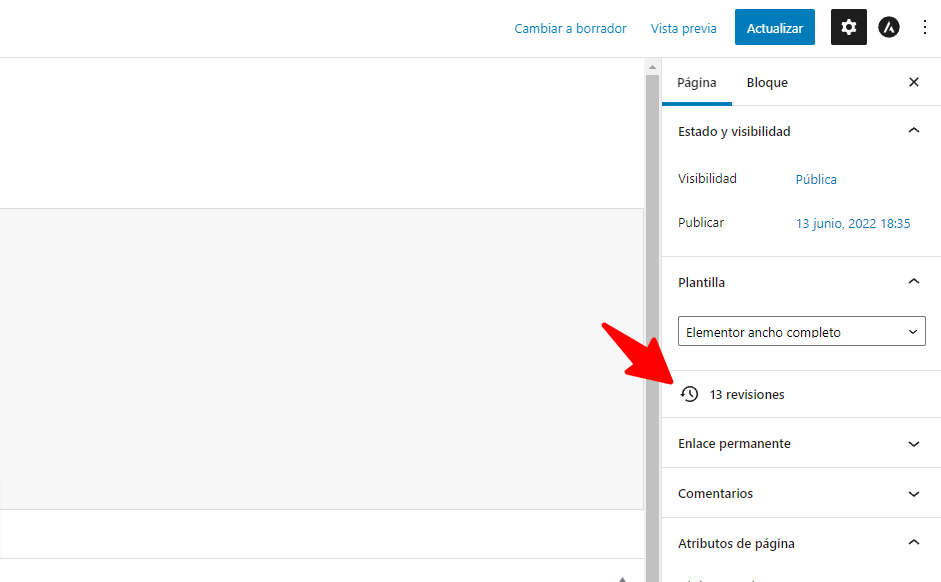Close the settings sidebar panel
Viewport: 941px width, 582px height.
[913, 82]
